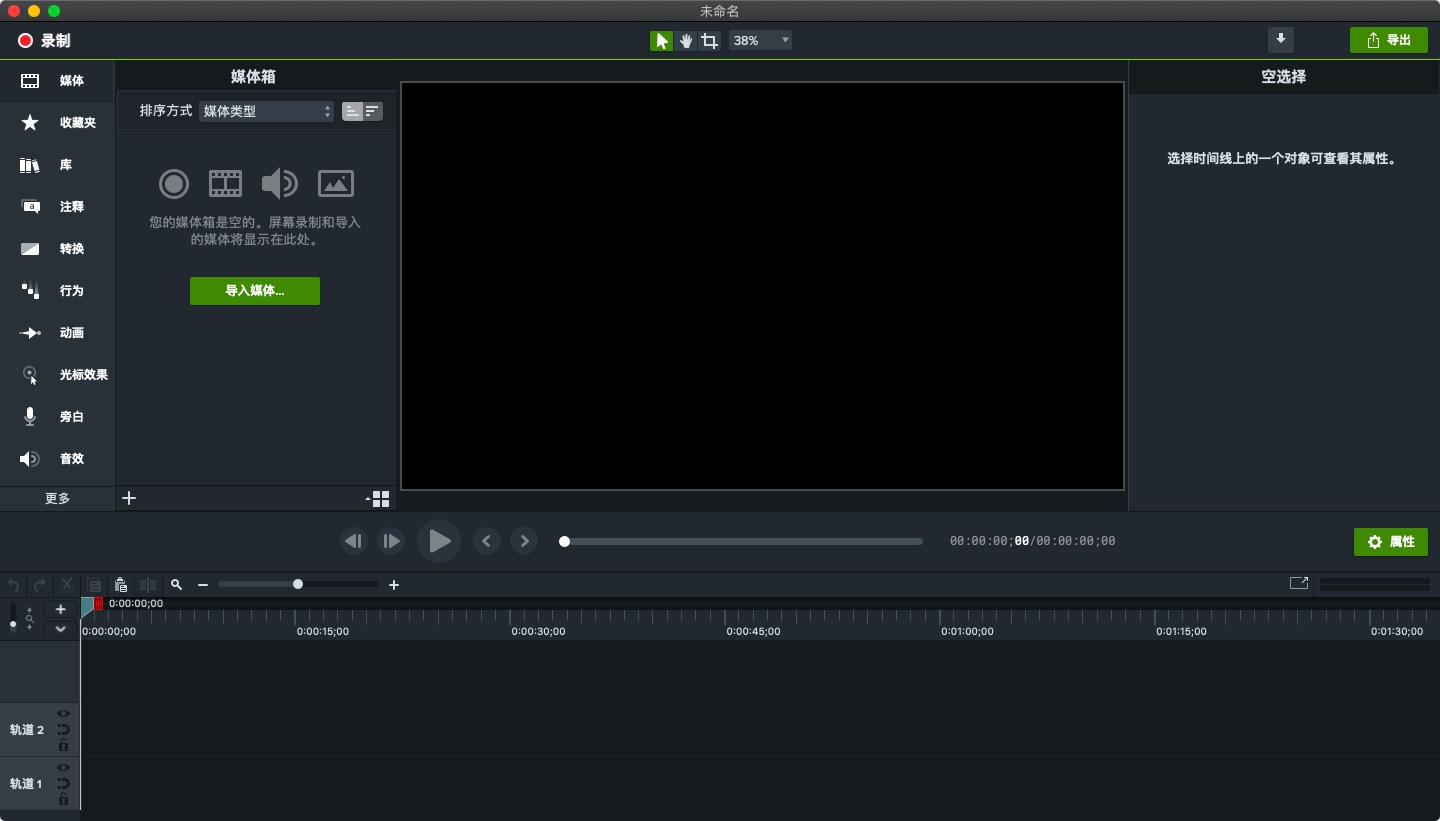Lock 轨道 2 with the padlock icon
The width and height of the screenshot is (1440, 821).
click(x=63, y=745)
